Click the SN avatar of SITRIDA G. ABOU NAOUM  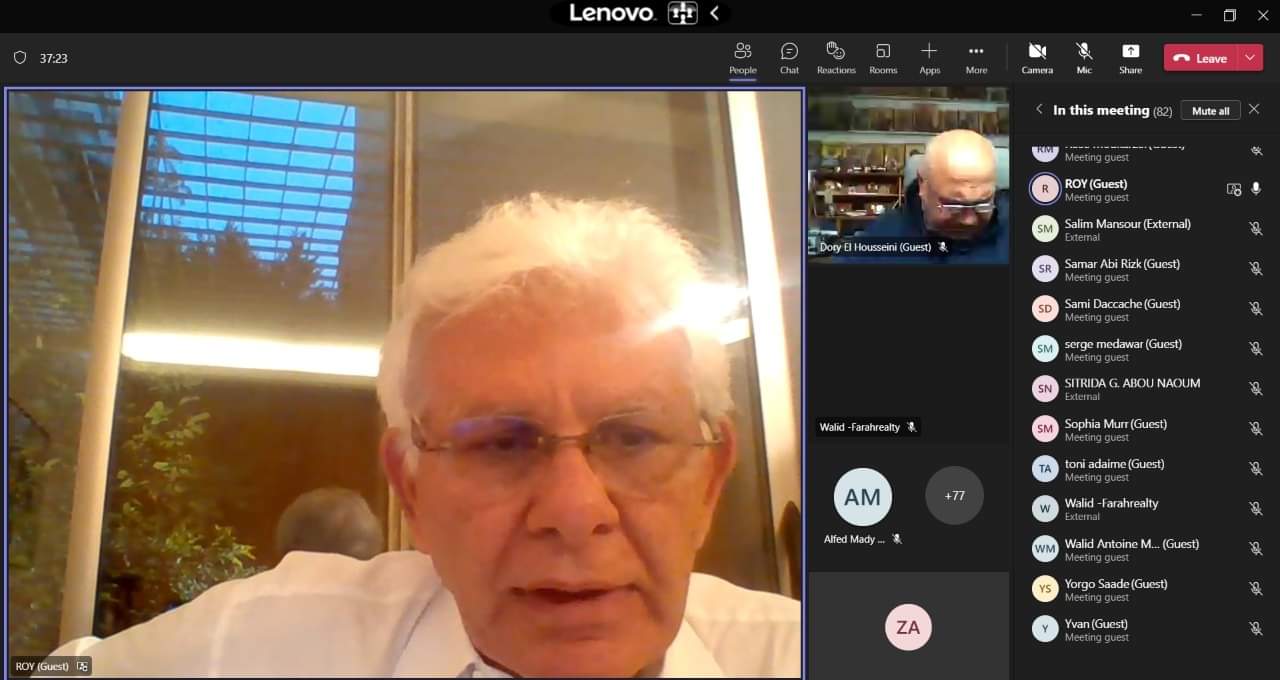click(1045, 389)
